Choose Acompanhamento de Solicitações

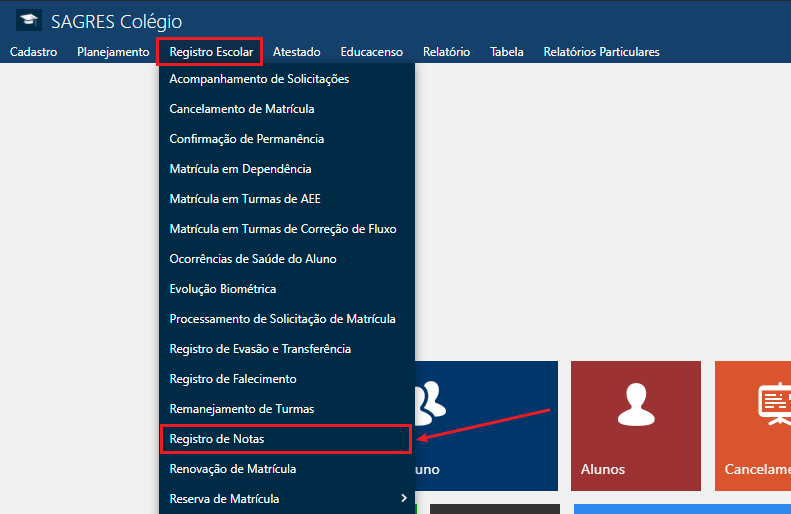point(259,79)
